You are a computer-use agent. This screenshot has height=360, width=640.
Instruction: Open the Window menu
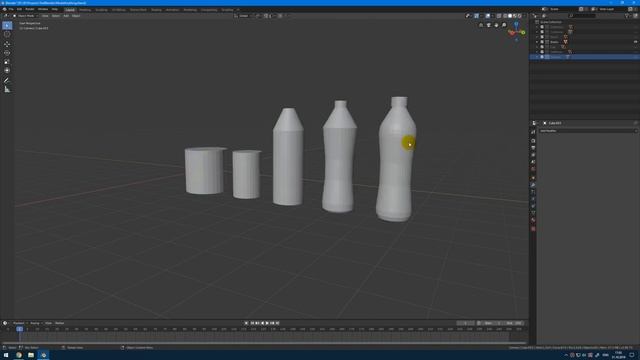(43, 9)
